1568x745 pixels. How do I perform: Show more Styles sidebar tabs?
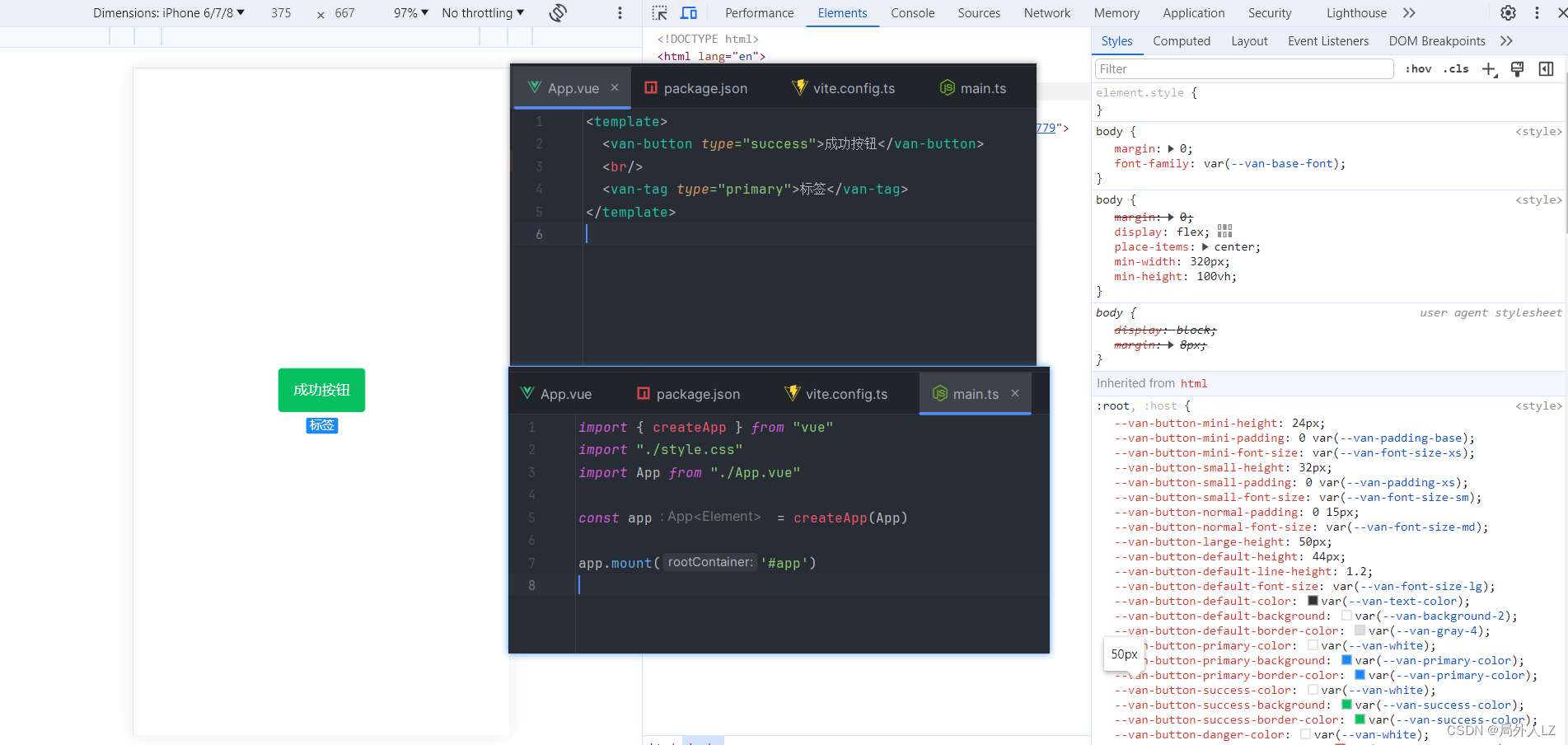(x=1506, y=40)
